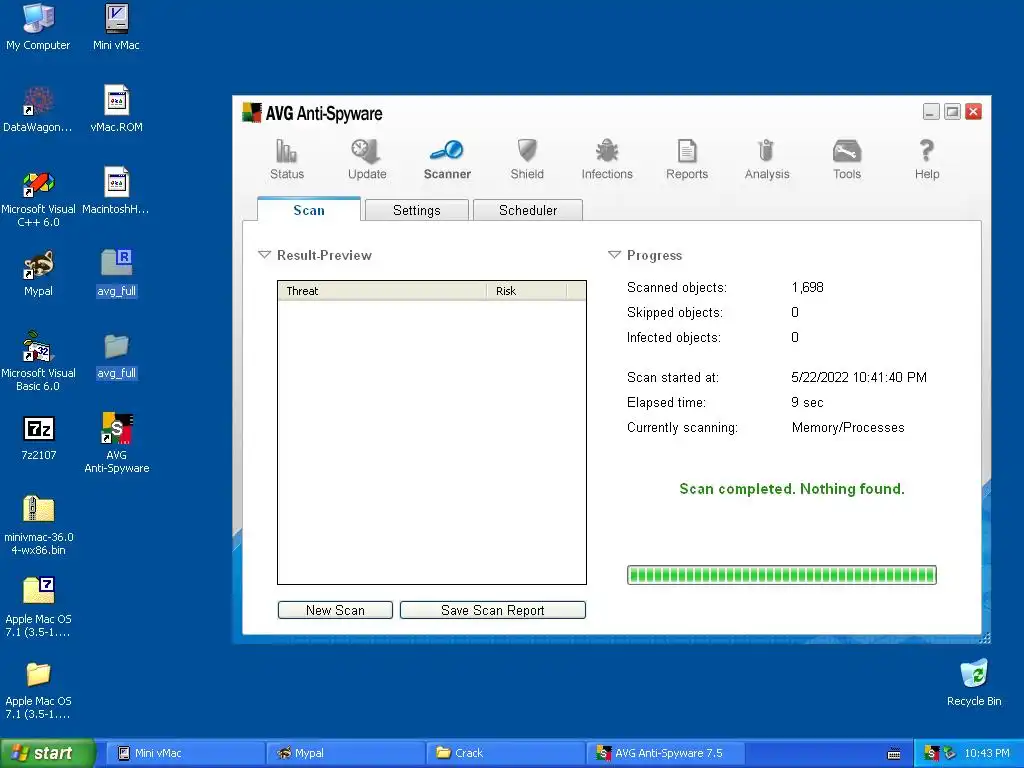This screenshot has height=768, width=1024.
Task: Click the Memory/Processes currently scanning value
Action: [x=848, y=427]
